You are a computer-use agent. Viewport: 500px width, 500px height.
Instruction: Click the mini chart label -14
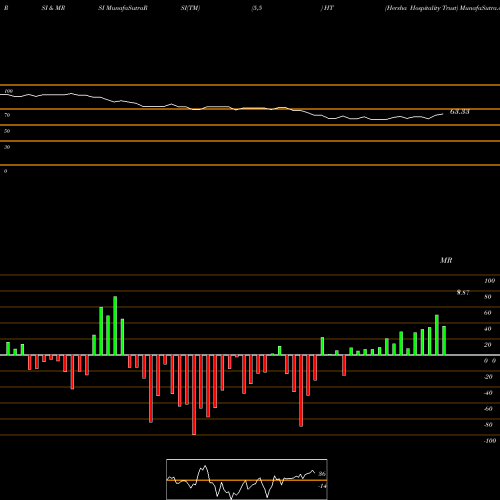click(x=322, y=486)
